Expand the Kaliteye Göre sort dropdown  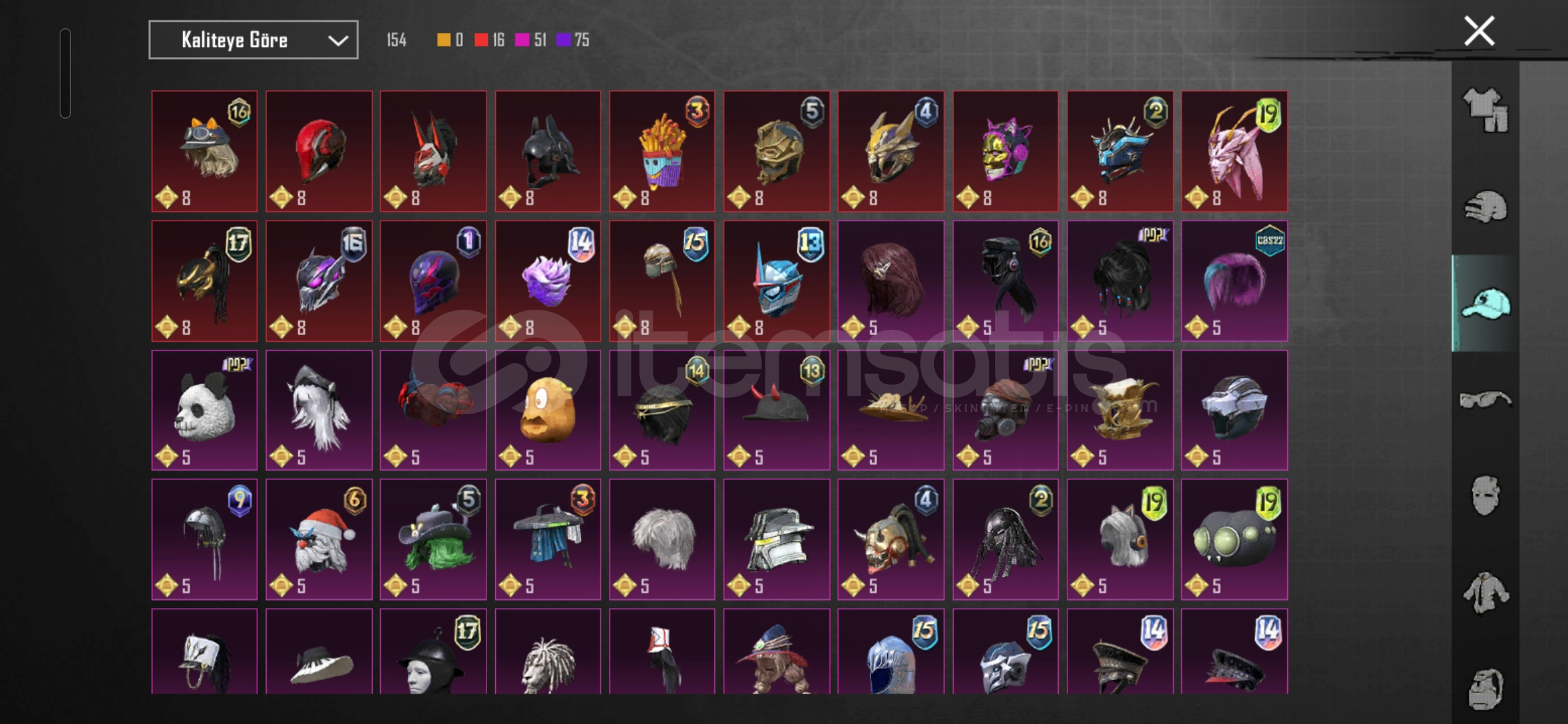tap(253, 40)
